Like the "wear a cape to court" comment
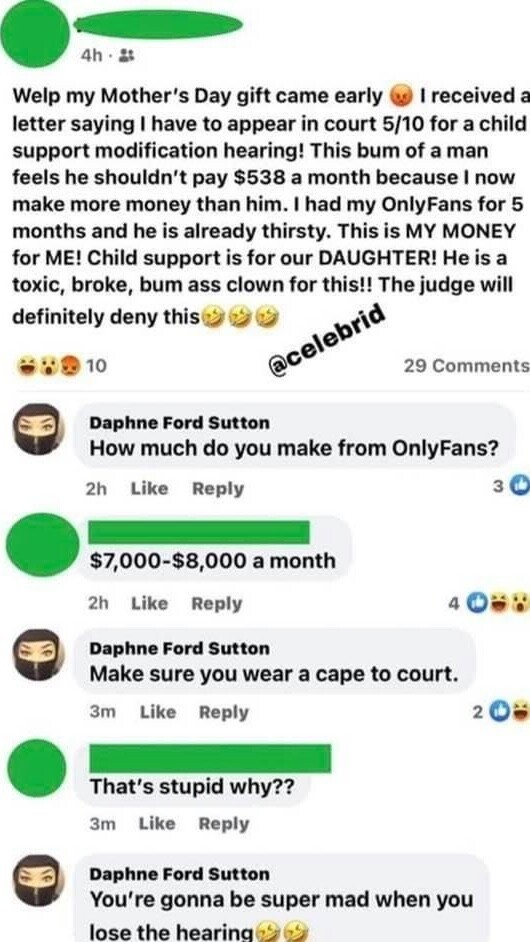This screenshot has height=942, width=530. [x=158, y=712]
